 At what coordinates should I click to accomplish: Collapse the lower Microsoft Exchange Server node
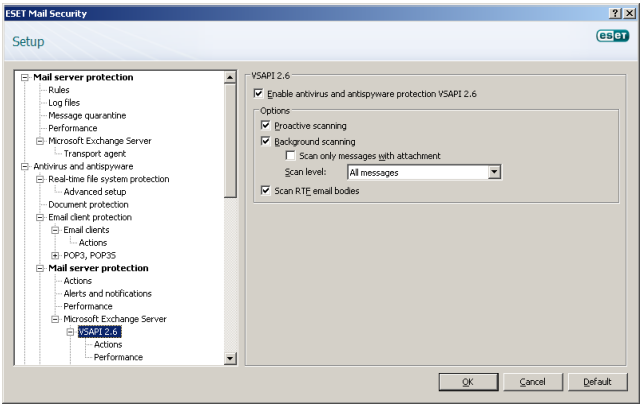coord(55,319)
